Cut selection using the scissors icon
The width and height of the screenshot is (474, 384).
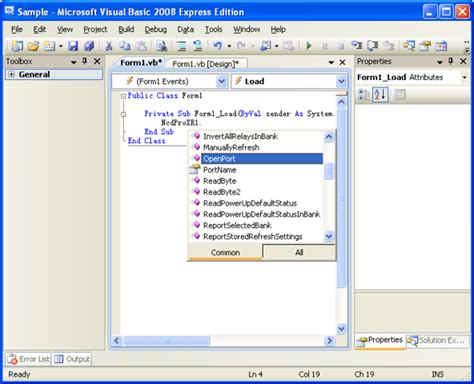[x=109, y=46]
